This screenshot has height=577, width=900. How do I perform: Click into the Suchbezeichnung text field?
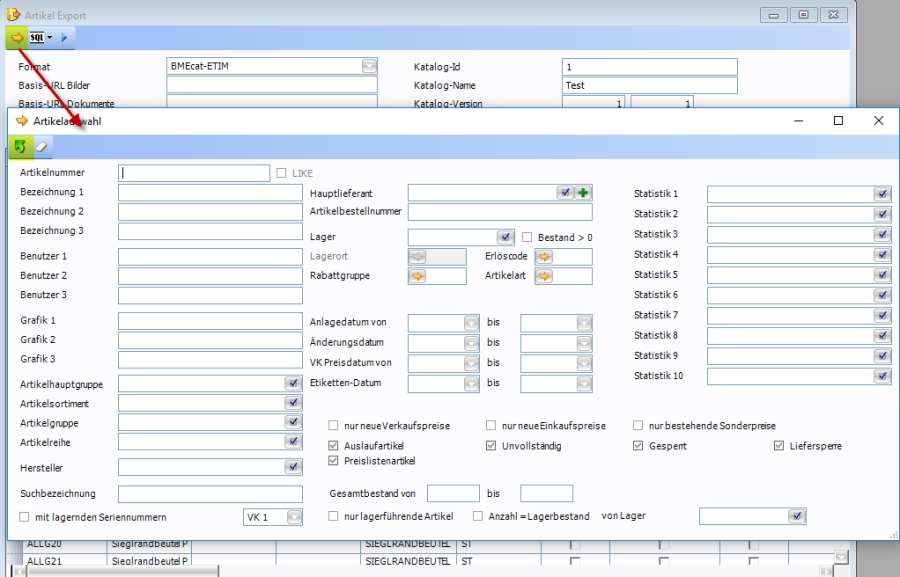click(x=210, y=494)
